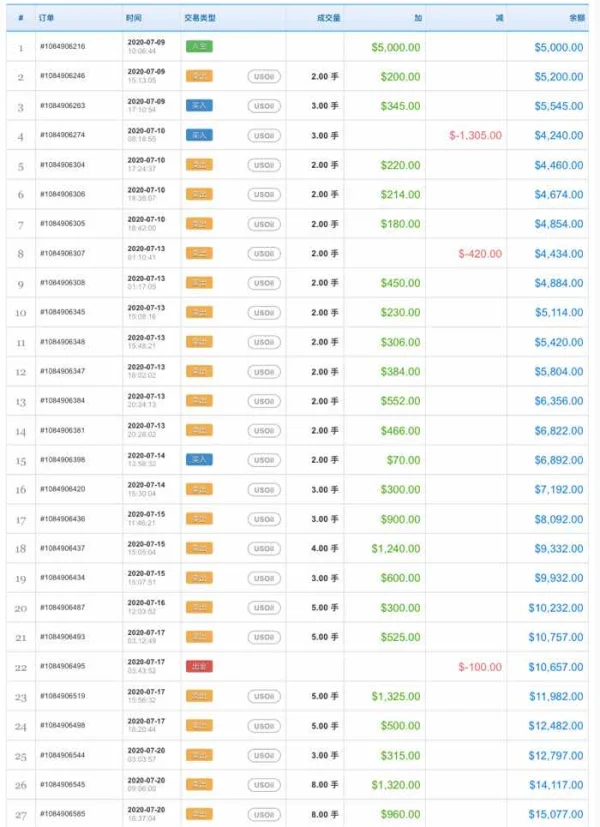Click the green deposit badge in row 1
This screenshot has width=600, height=827.
(x=199, y=46)
